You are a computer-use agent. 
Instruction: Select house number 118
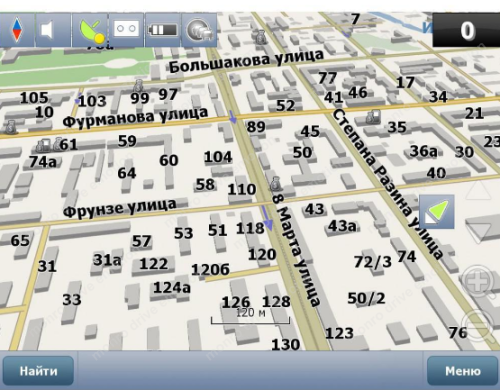(250, 228)
